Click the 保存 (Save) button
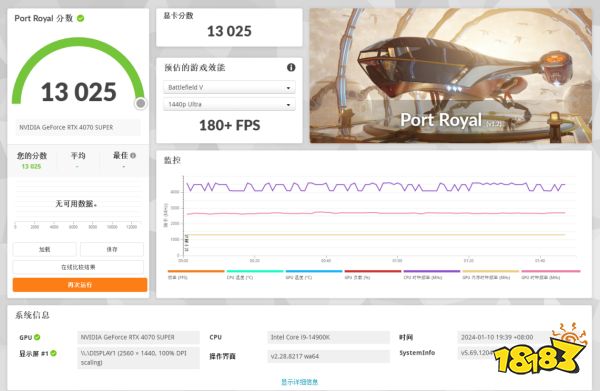This screenshot has width=600, height=391. click(x=112, y=249)
